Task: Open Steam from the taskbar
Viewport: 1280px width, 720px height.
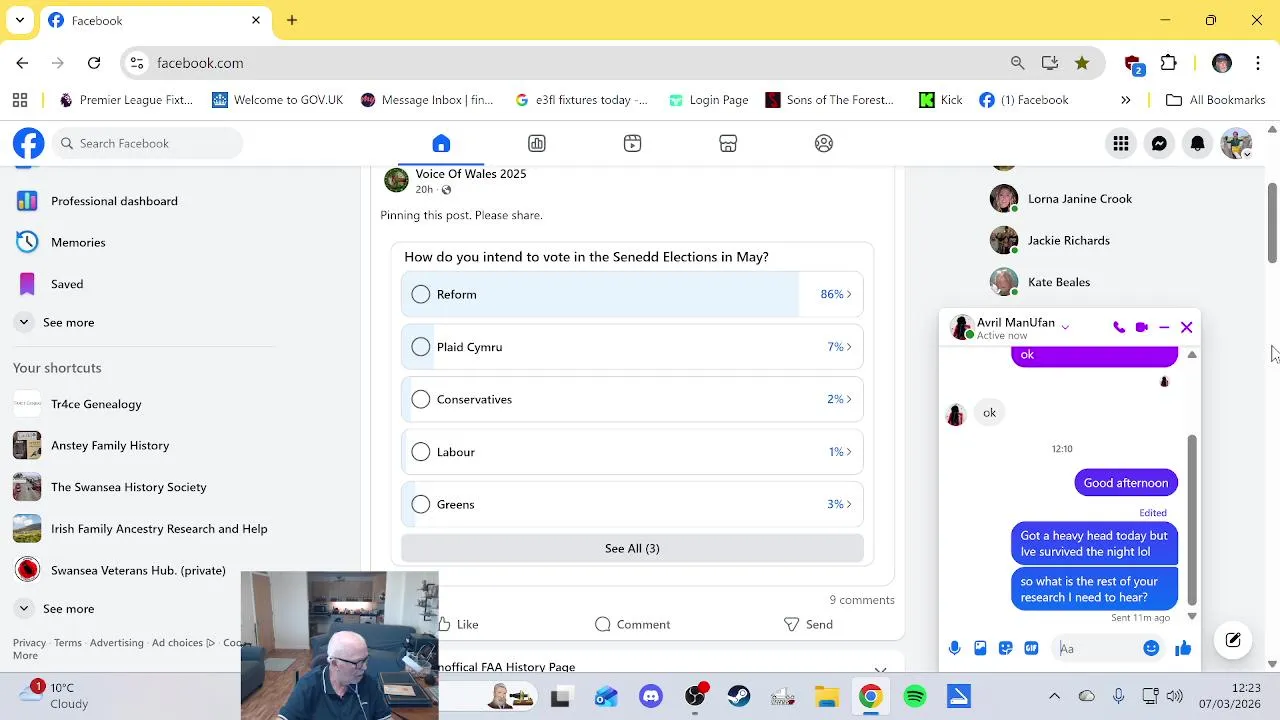Action: tap(739, 697)
